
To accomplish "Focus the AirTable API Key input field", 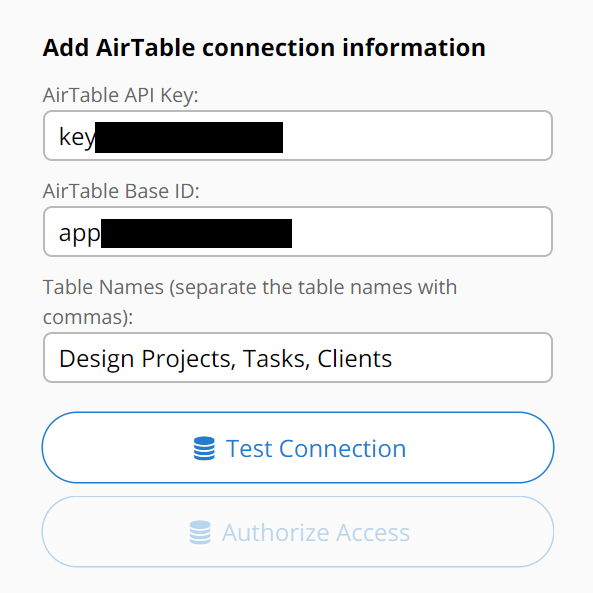I will [x=298, y=135].
